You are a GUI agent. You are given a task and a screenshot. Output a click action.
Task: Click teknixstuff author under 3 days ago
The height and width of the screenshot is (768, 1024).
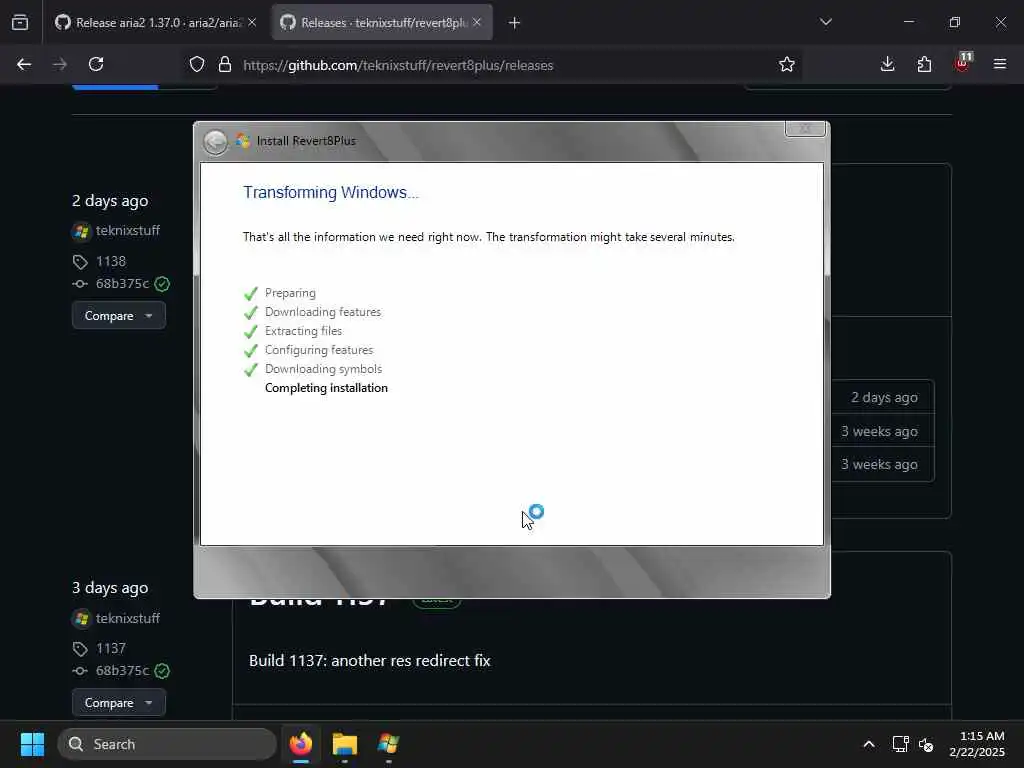point(128,618)
